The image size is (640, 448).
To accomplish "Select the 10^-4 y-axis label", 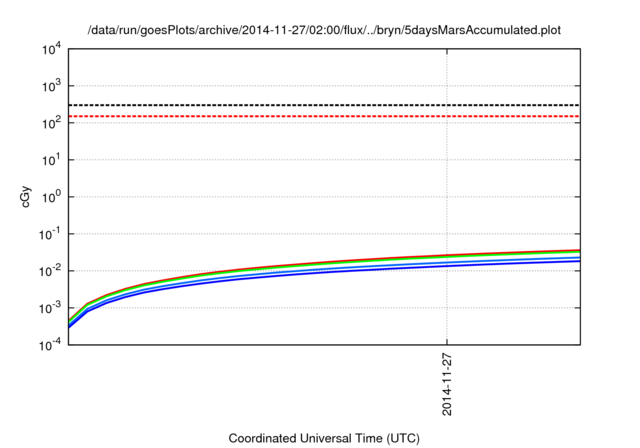I will pos(49,346).
